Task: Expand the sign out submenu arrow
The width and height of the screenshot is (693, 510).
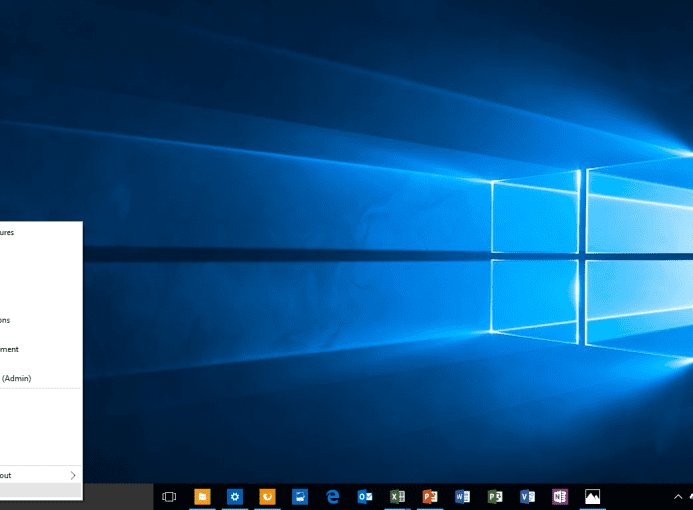Action: [73, 476]
